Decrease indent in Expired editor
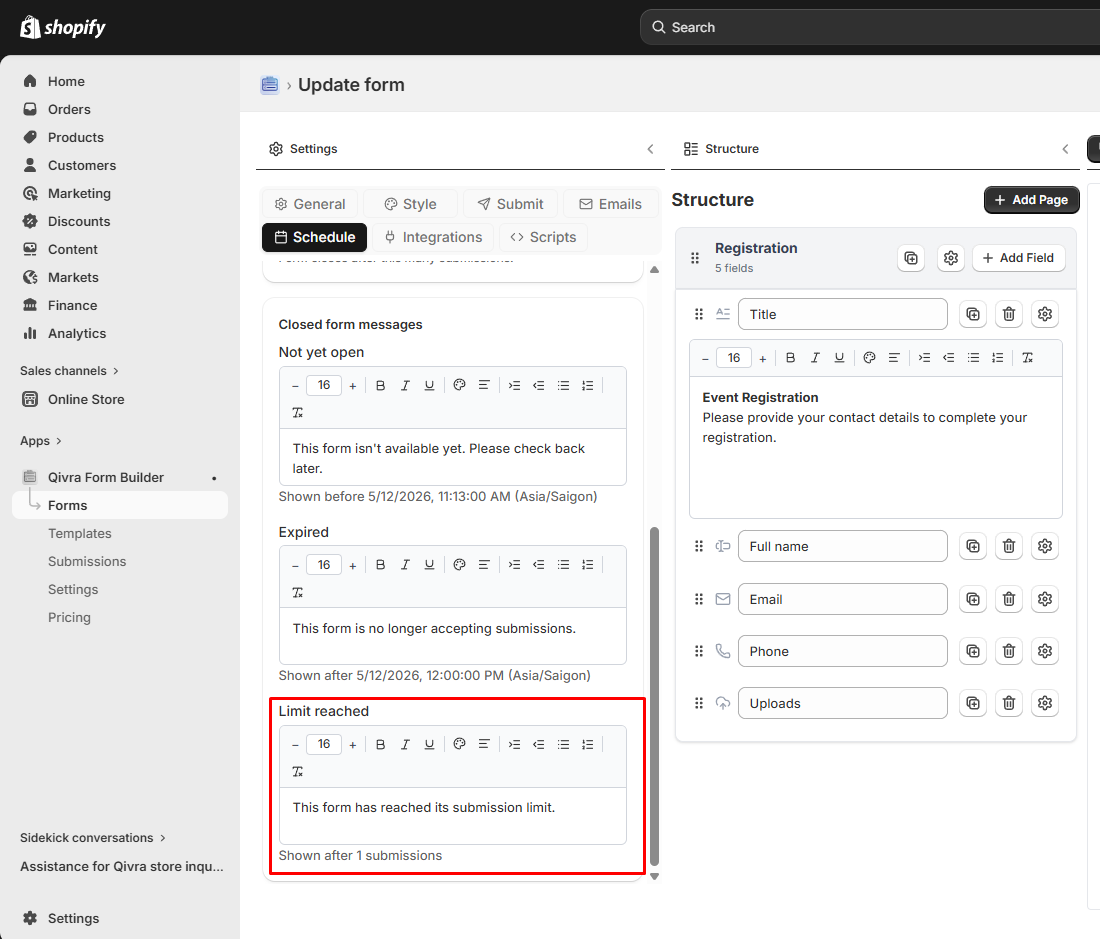The image size is (1100, 939). click(539, 565)
